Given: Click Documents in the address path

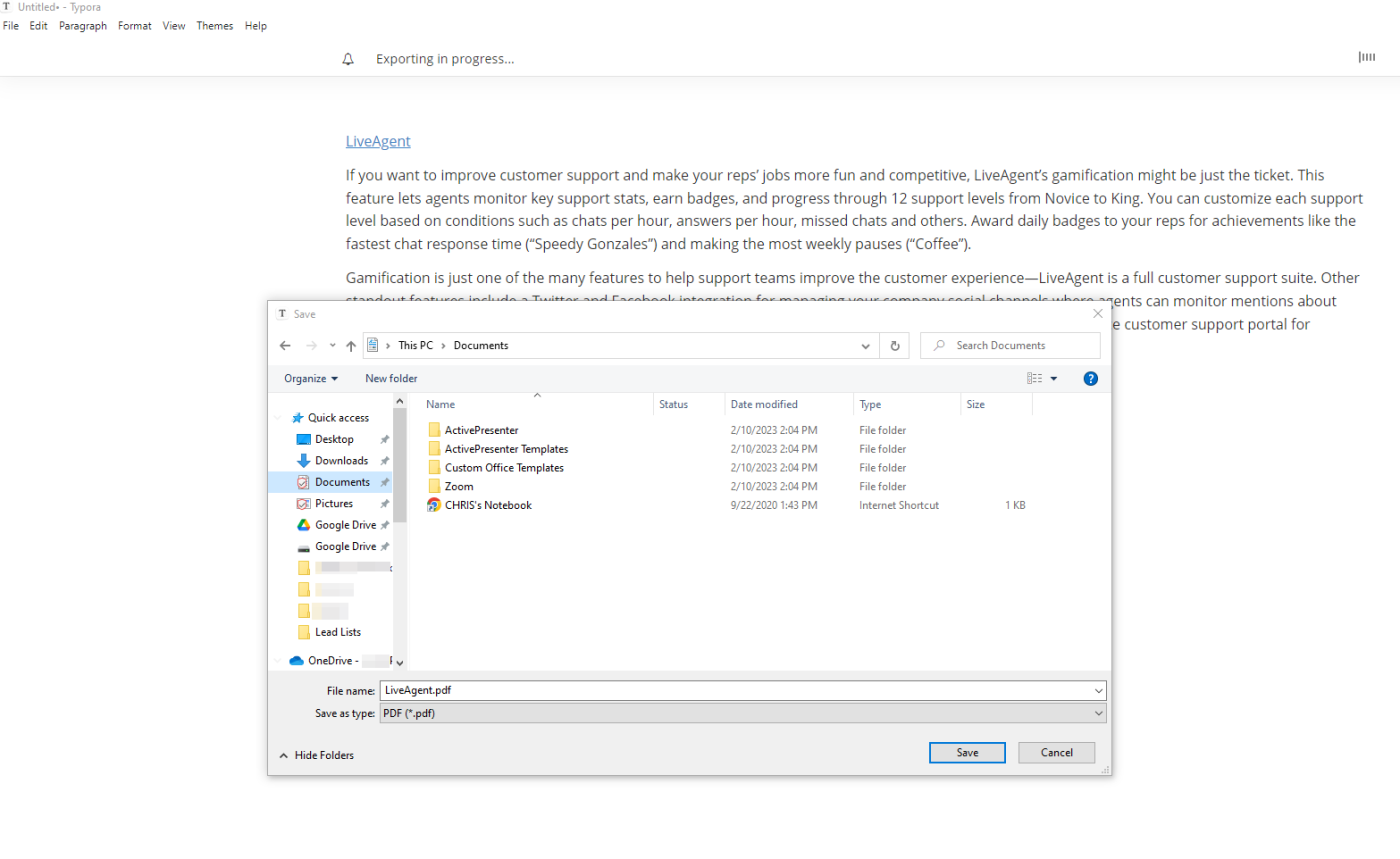Looking at the screenshot, I should tap(481, 345).
